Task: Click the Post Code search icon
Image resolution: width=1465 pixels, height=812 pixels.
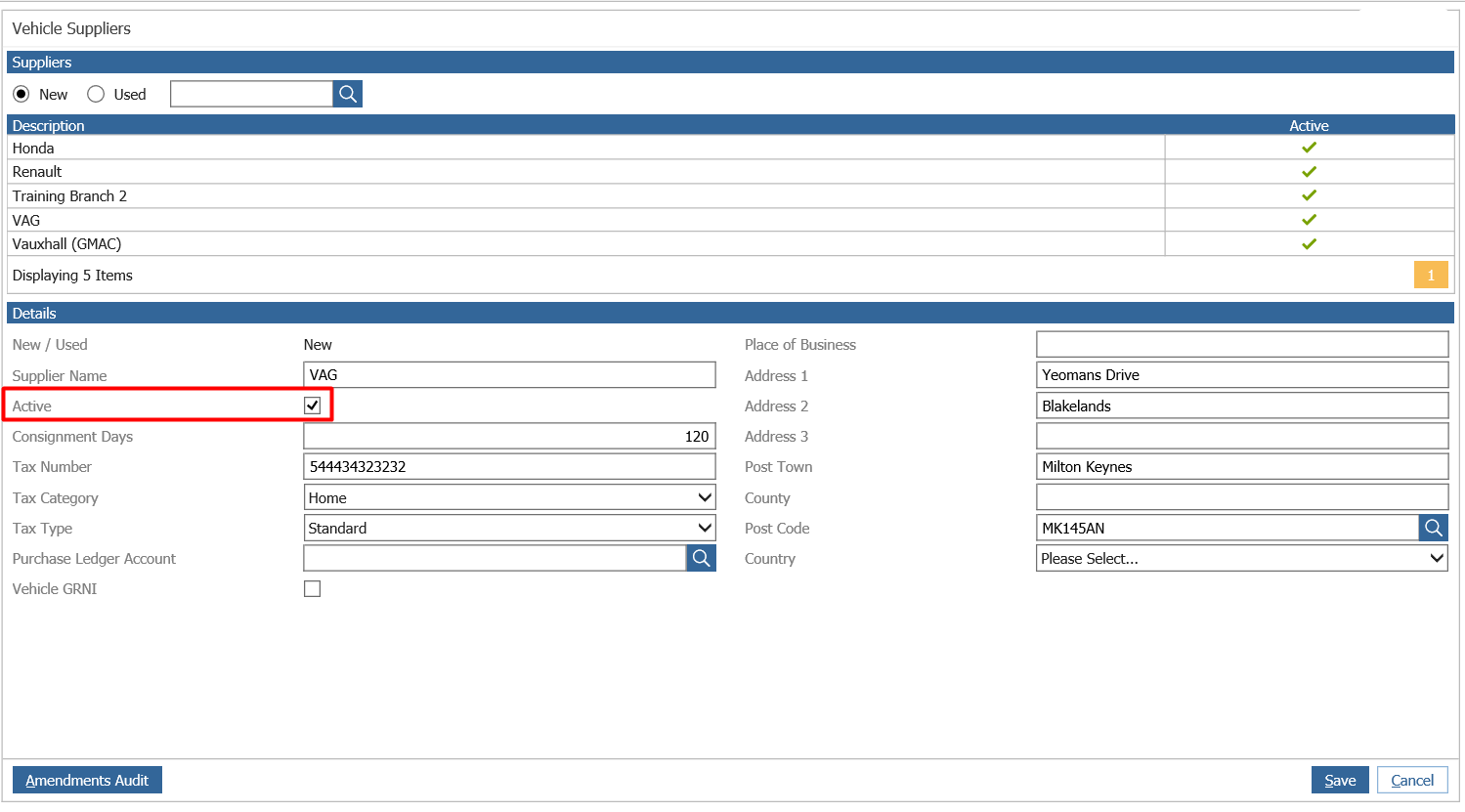Action: (1434, 528)
